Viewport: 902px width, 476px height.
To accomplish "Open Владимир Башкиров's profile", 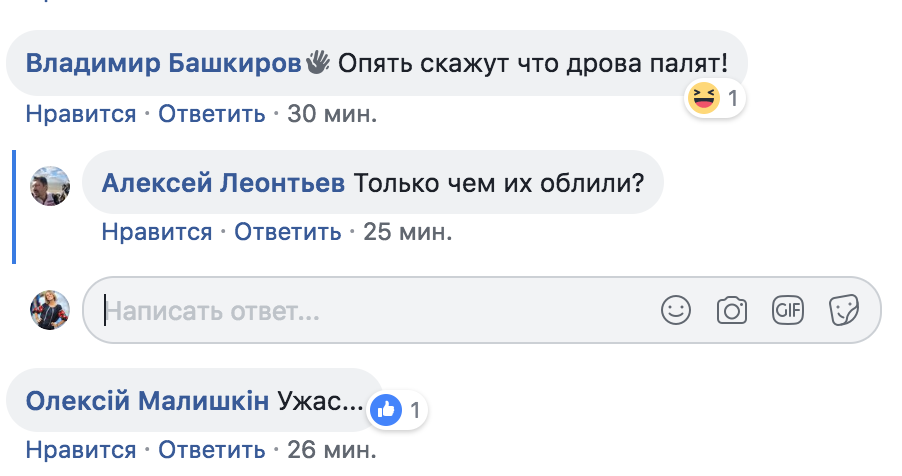I will pos(163,64).
